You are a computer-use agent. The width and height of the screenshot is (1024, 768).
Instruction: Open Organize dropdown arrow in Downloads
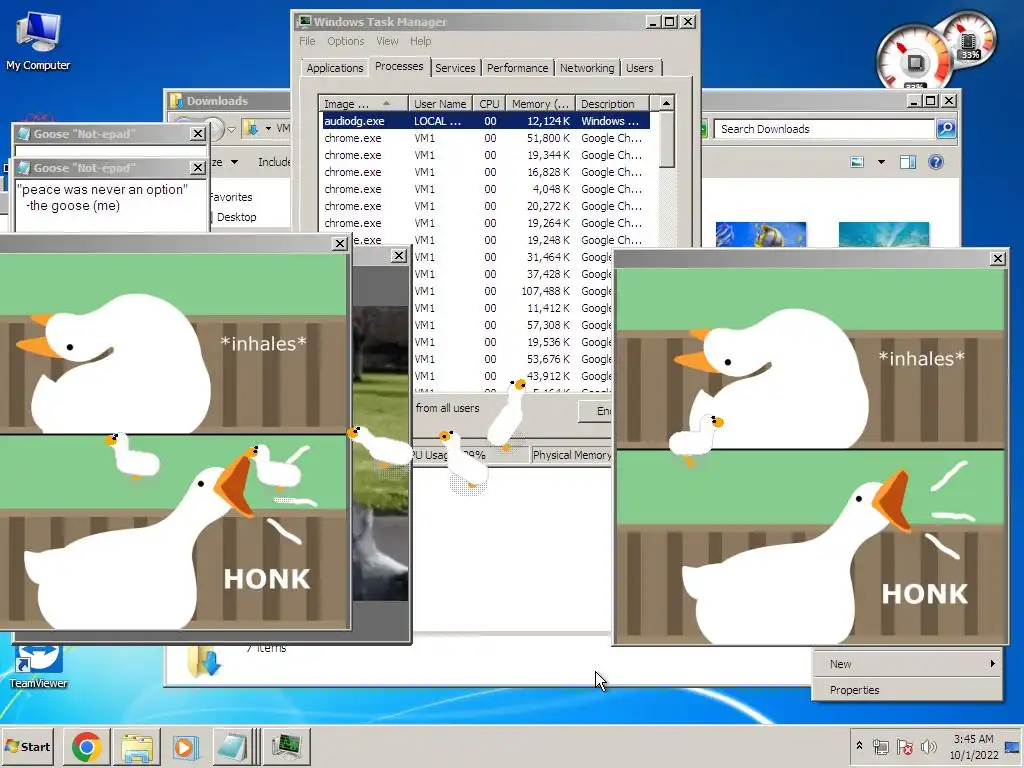[234, 162]
